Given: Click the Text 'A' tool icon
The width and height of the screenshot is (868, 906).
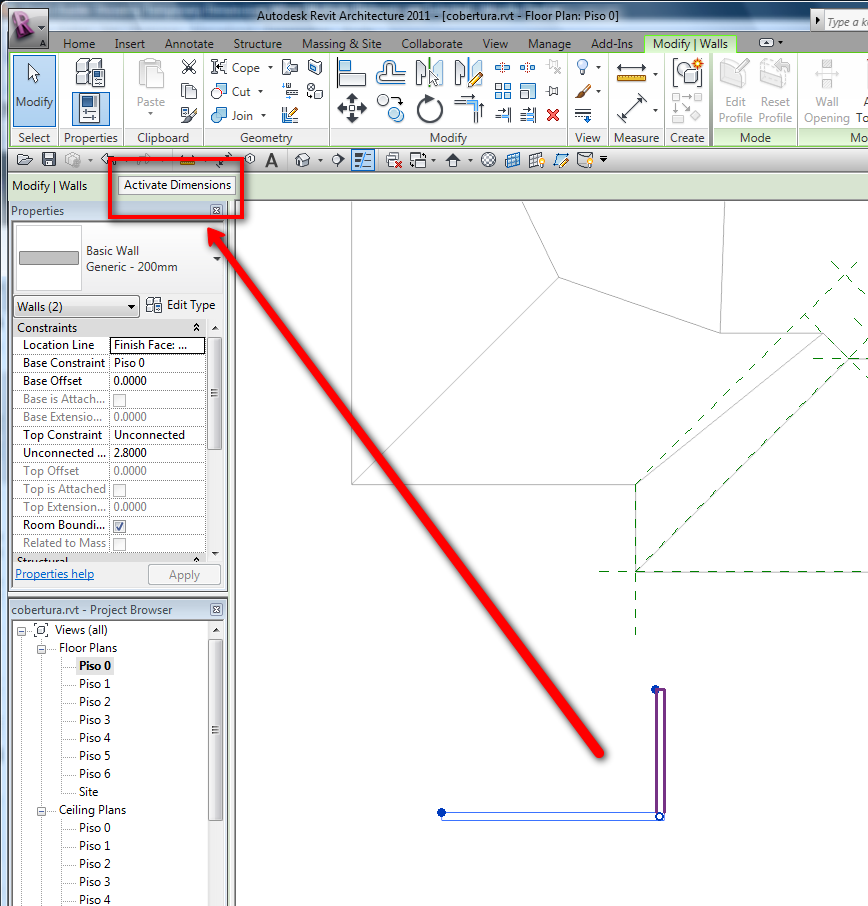Looking at the screenshot, I should tap(271, 160).
